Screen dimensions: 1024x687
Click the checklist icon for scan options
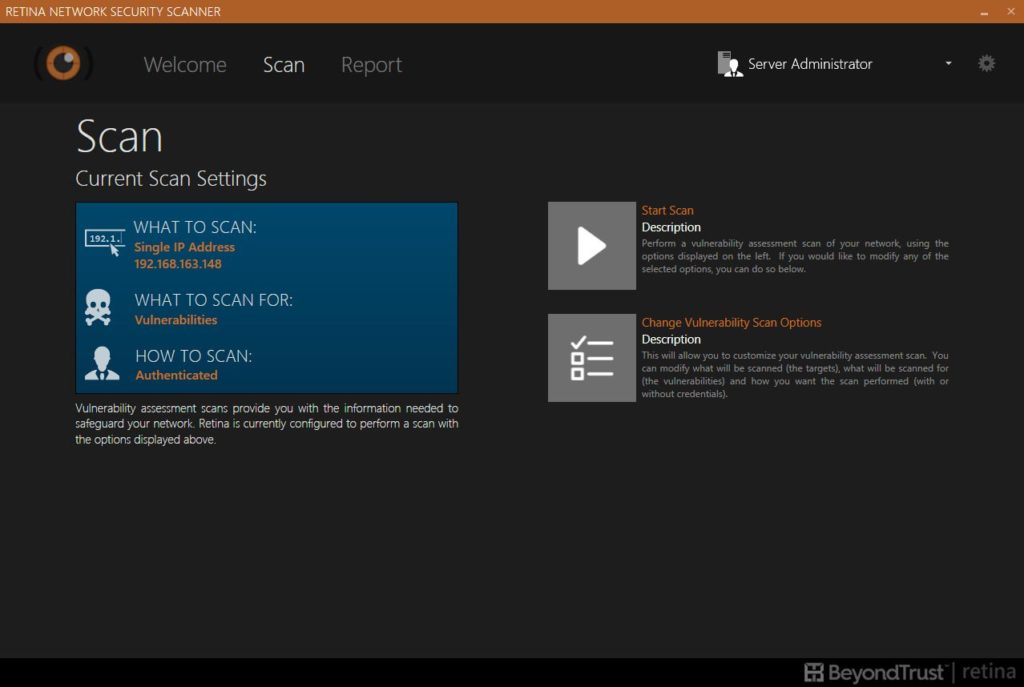(591, 358)
